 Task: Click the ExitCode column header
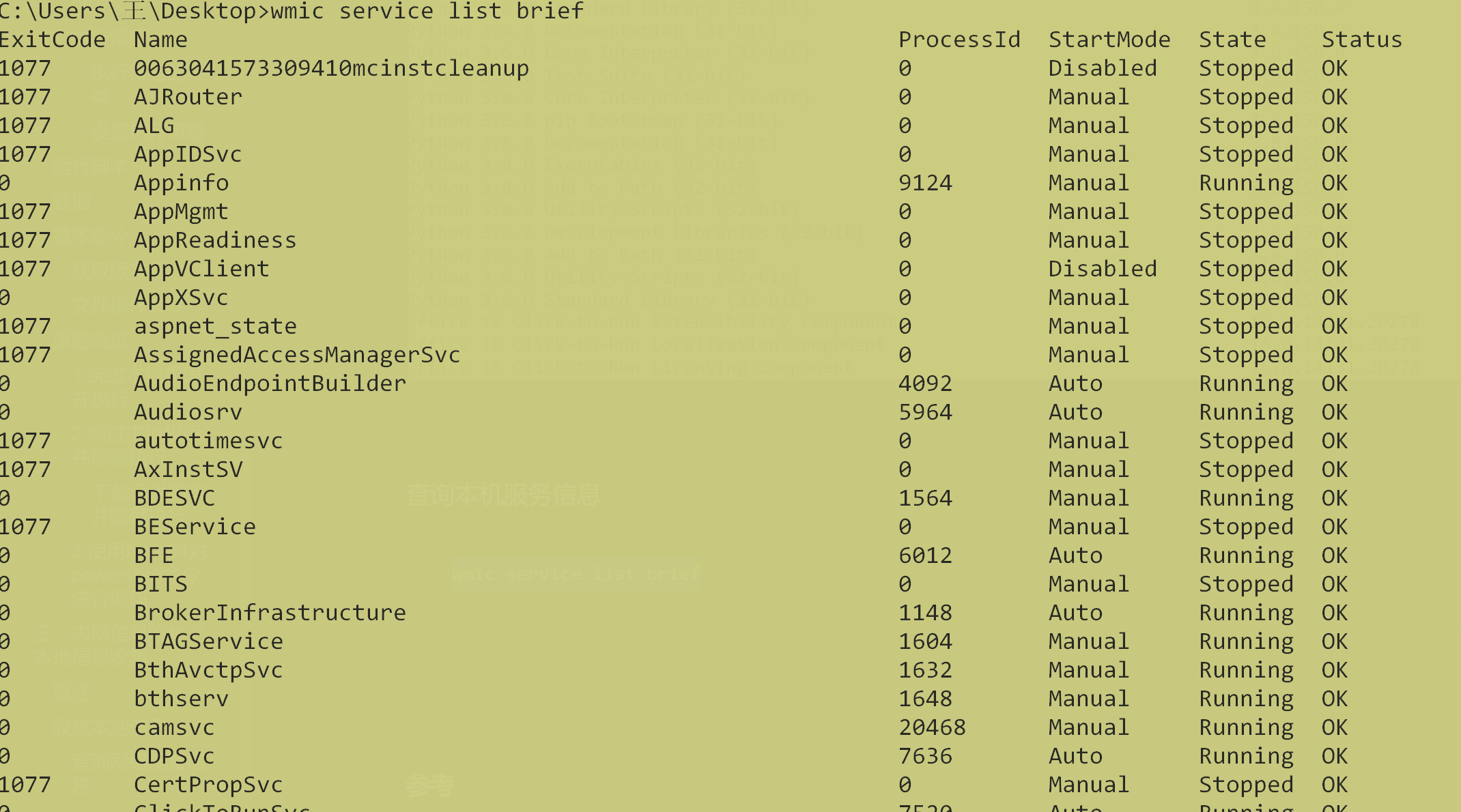coord(53,40)
